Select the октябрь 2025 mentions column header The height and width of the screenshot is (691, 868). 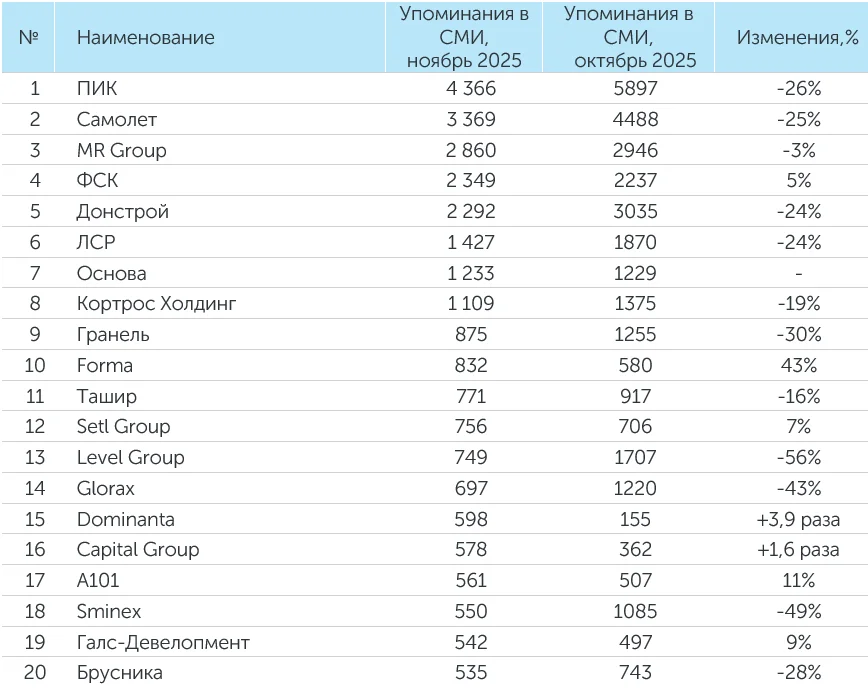click(629, 38)
